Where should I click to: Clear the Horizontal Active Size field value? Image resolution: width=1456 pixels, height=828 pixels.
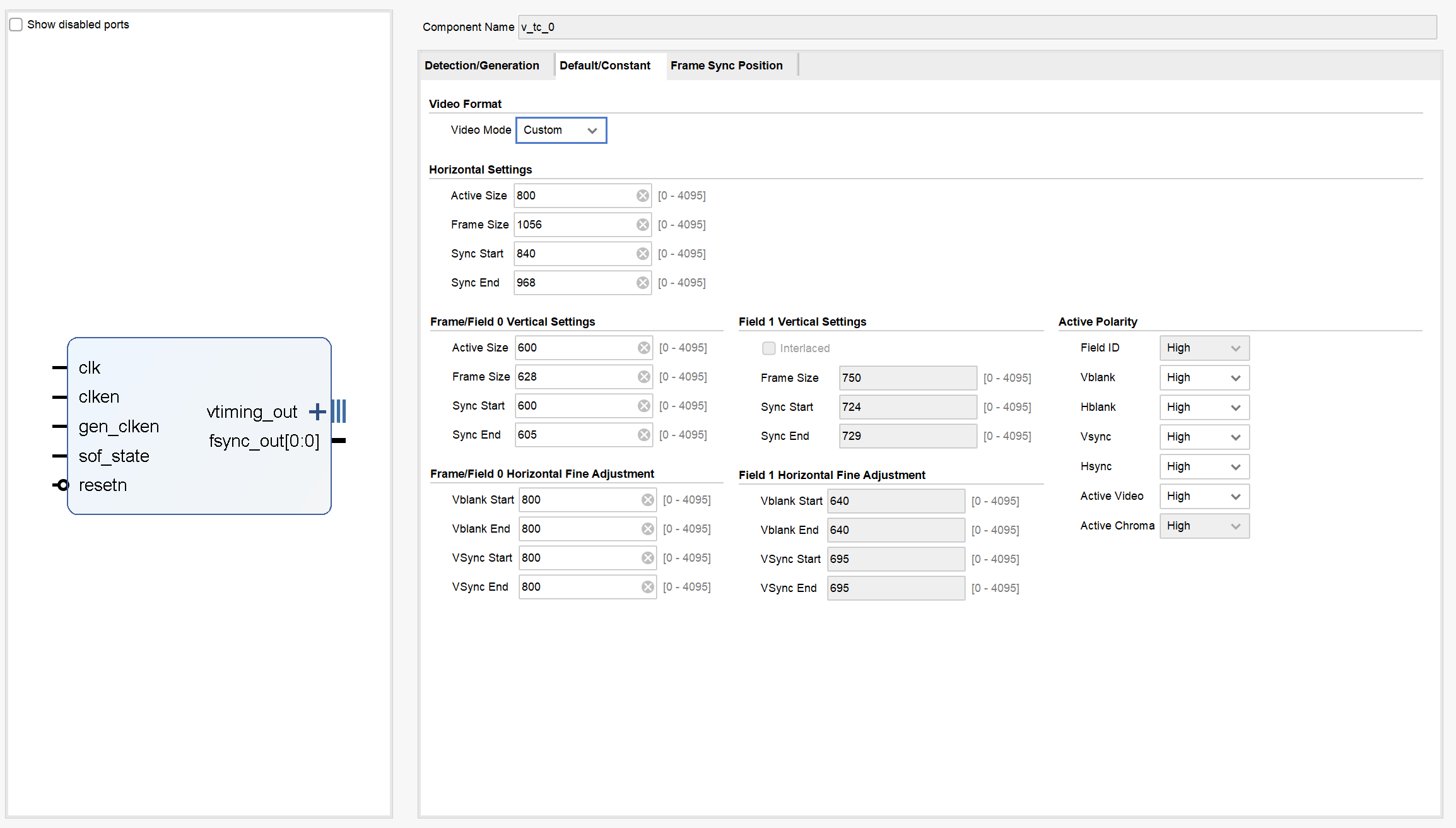(642, 196)
